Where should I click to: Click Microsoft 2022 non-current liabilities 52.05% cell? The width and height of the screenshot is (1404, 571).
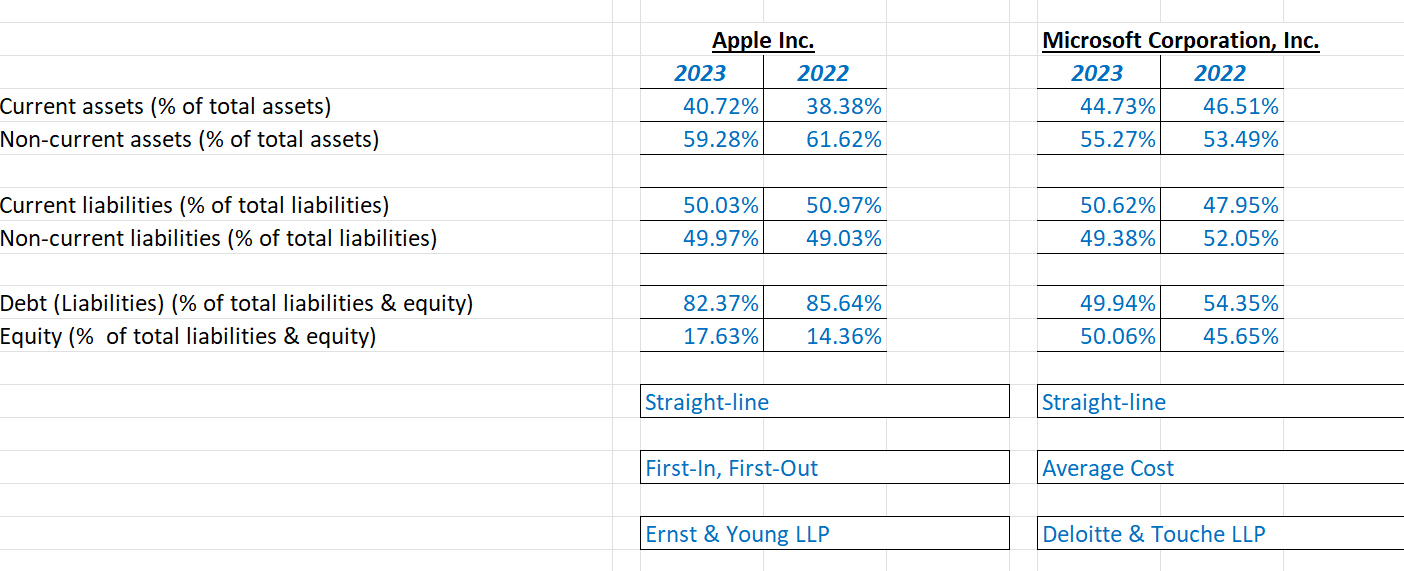tap(1222, 238)
